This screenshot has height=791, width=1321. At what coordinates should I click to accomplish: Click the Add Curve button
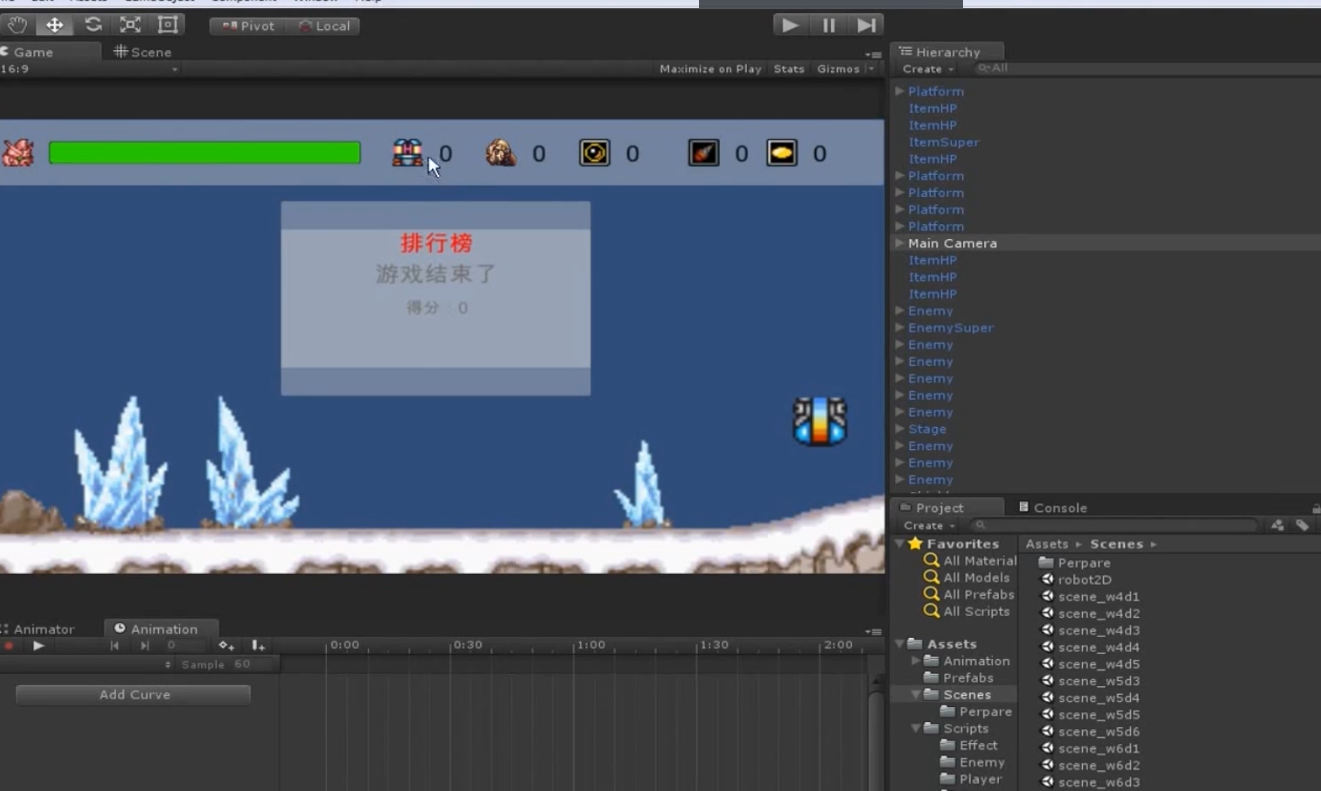pos(134,695)
